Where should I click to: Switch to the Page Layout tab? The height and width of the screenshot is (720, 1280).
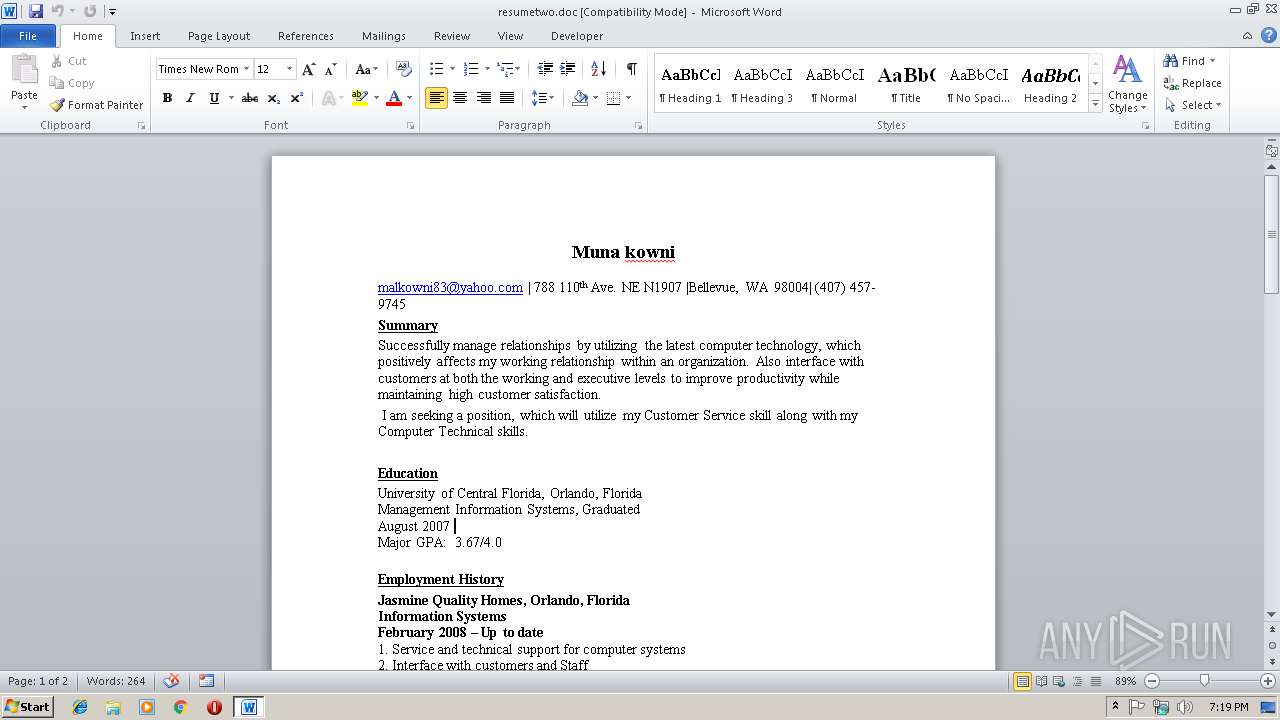(x=219, y=36)
